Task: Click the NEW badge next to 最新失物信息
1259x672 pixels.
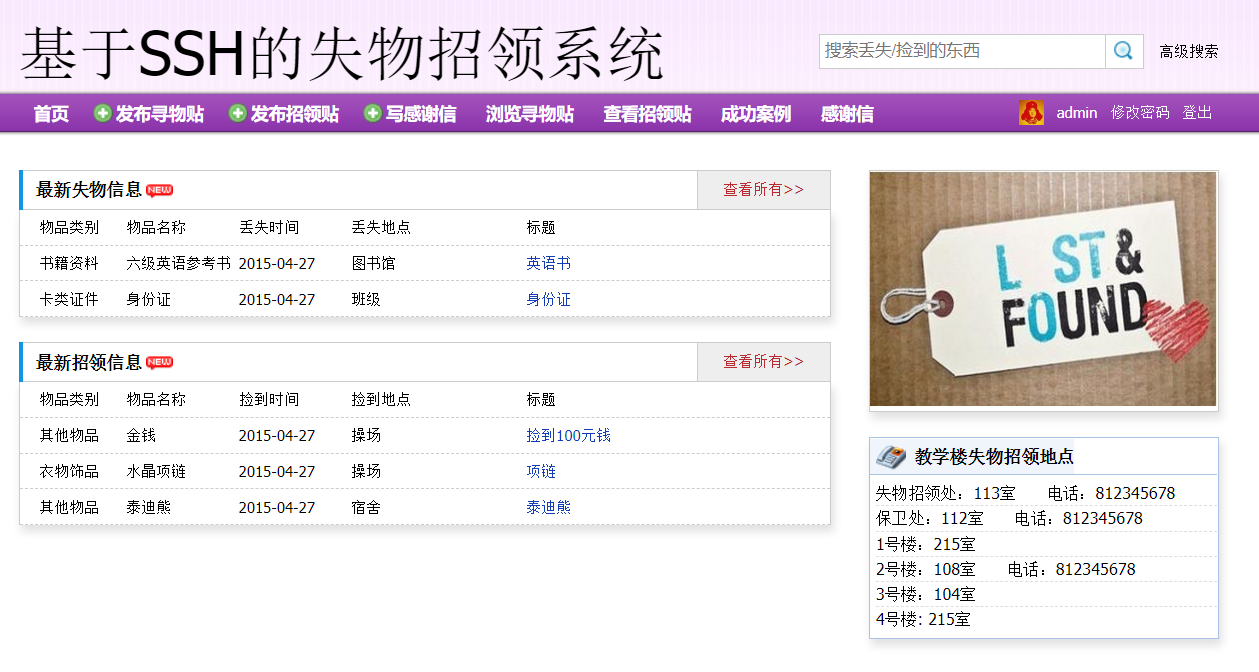Action: (x=160, y=189)
